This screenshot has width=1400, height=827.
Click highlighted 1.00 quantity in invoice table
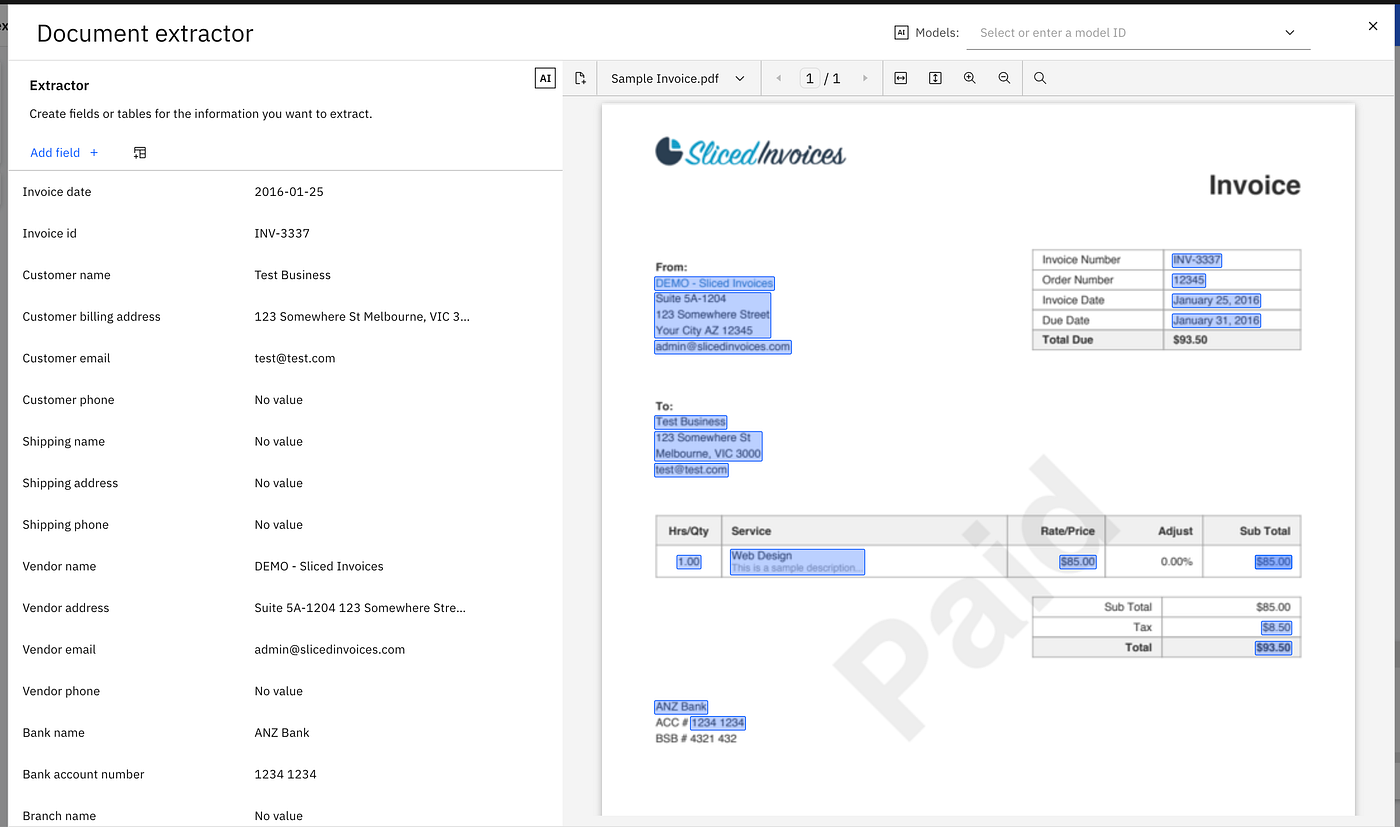pyautogui.click(x=689, y=562)
